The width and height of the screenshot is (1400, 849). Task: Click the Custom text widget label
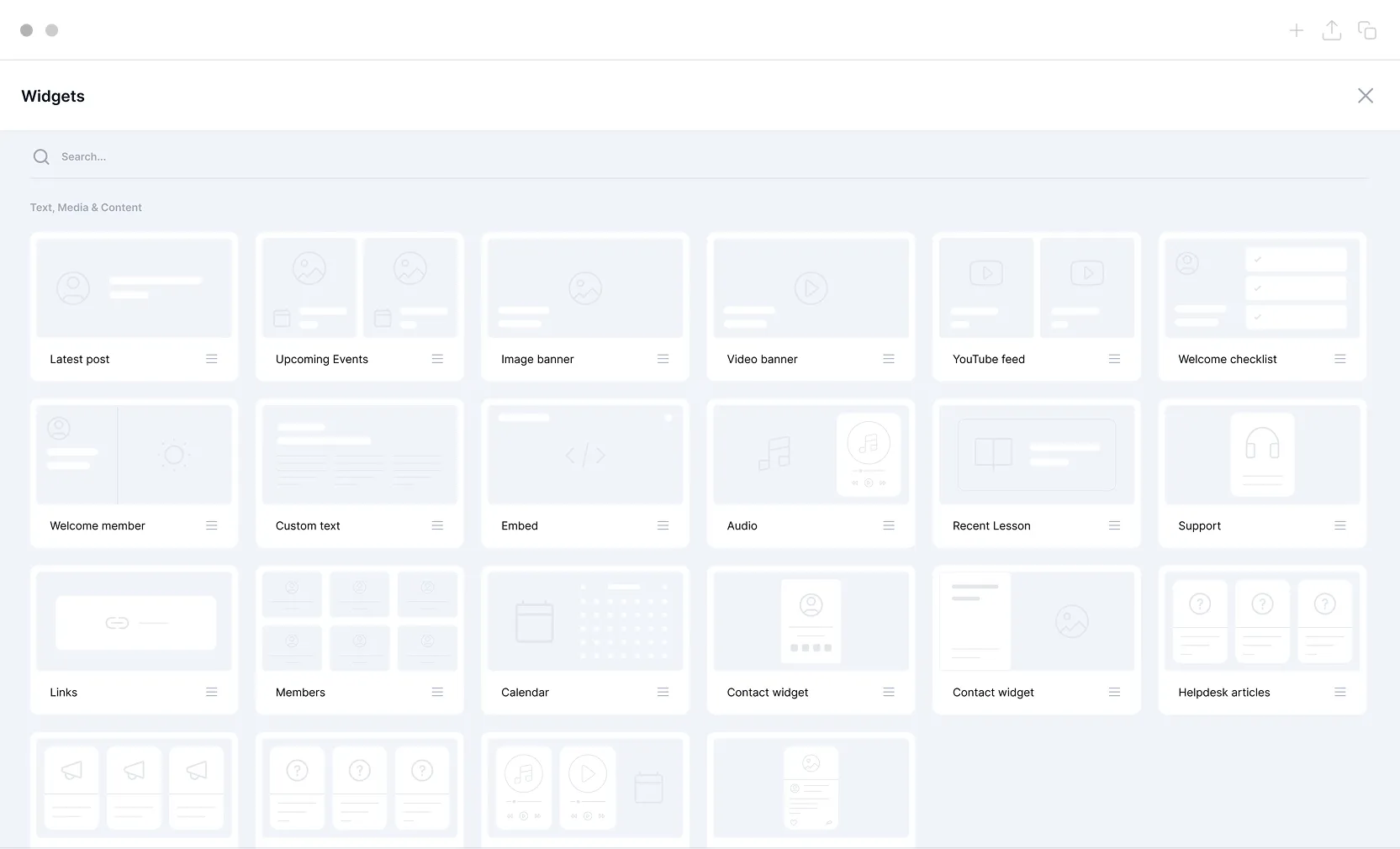[x=308, y=526]
